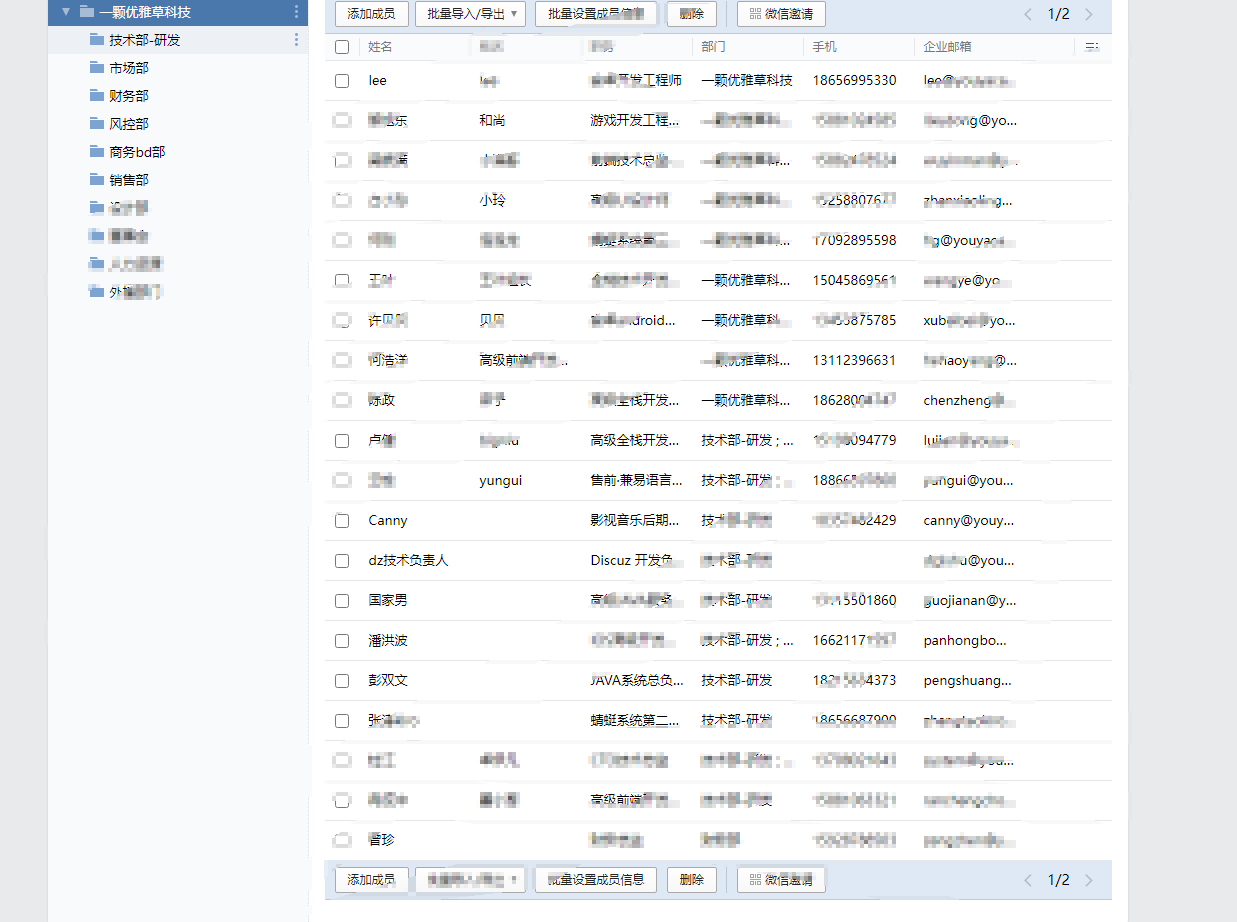Click phone number 17092895598

point(855,240)
